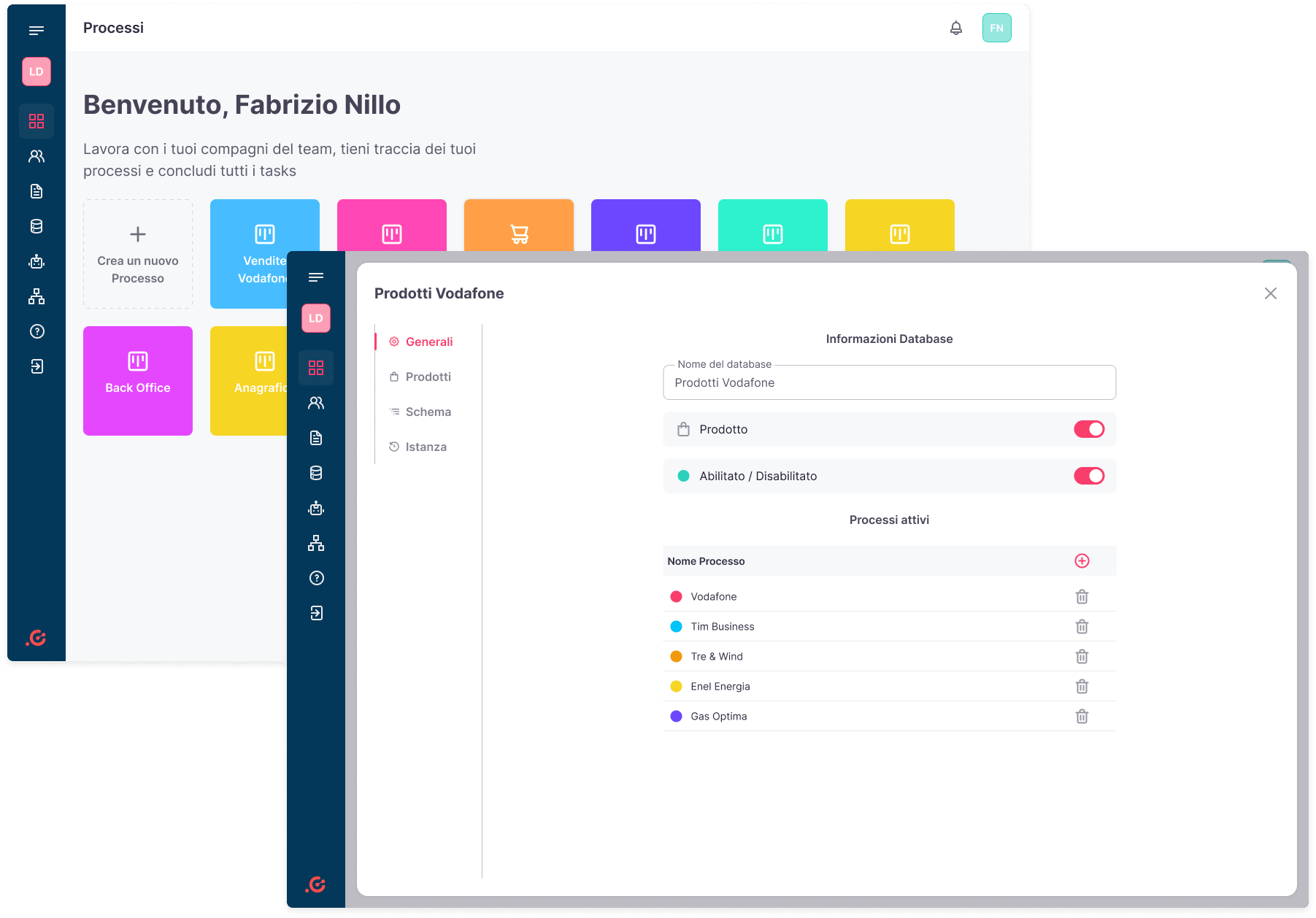This screenshot has width=1316, height=918.
Task: Toggle the Abilitato / Disabilitato switch
Action: [1088, 477]
